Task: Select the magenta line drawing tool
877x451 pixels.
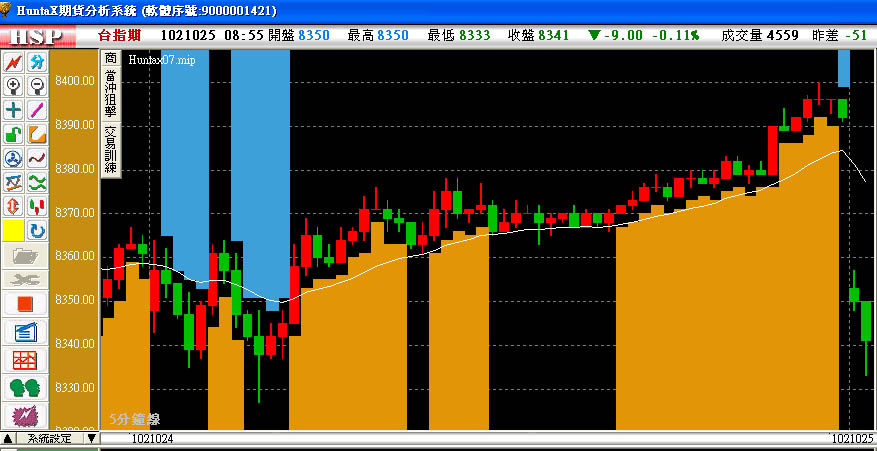Action: pyautogui.click(x=37, y=110)
